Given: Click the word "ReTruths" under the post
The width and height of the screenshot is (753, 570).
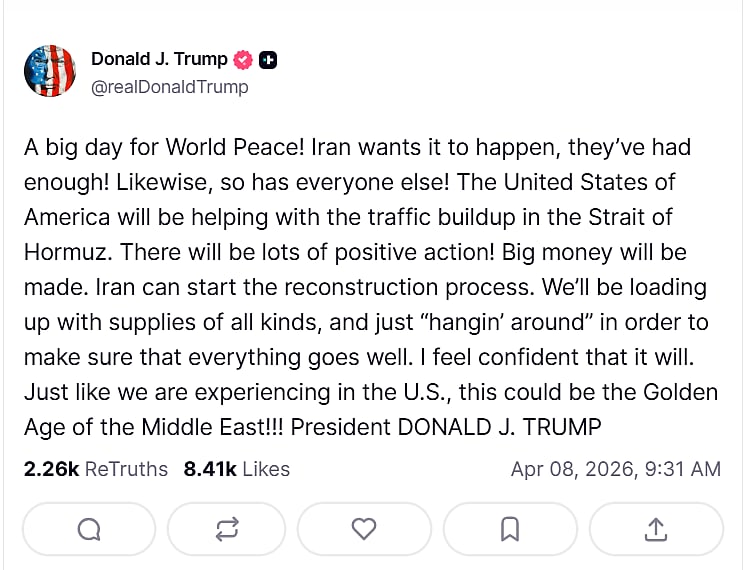Looking at the screenshot, I should [126, 469].
